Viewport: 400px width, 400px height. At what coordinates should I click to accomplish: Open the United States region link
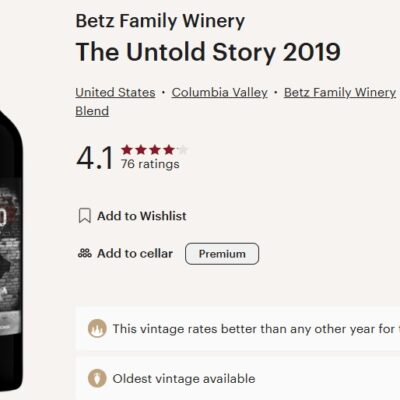[x=115, y=92]
